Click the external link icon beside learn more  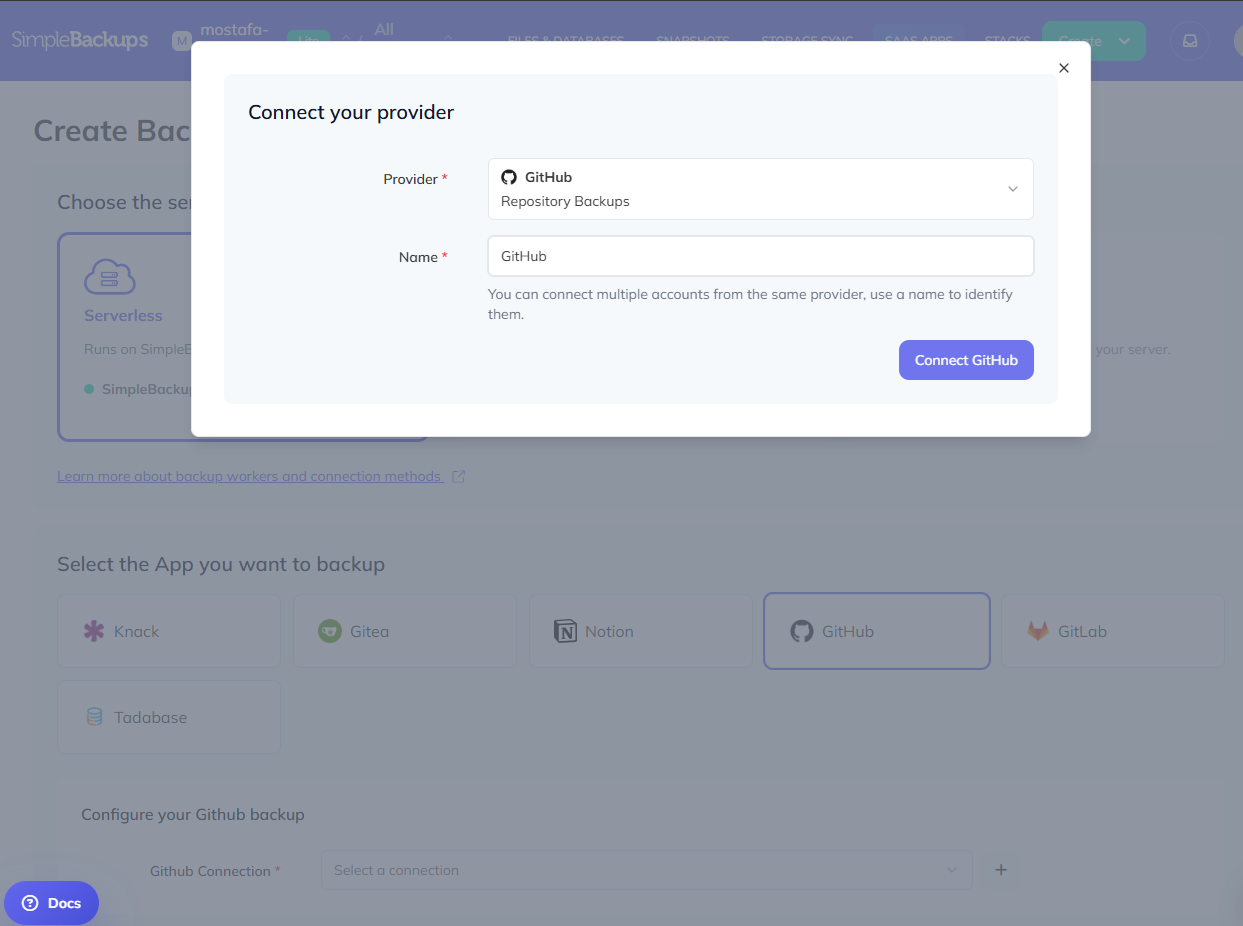[459, 476]
